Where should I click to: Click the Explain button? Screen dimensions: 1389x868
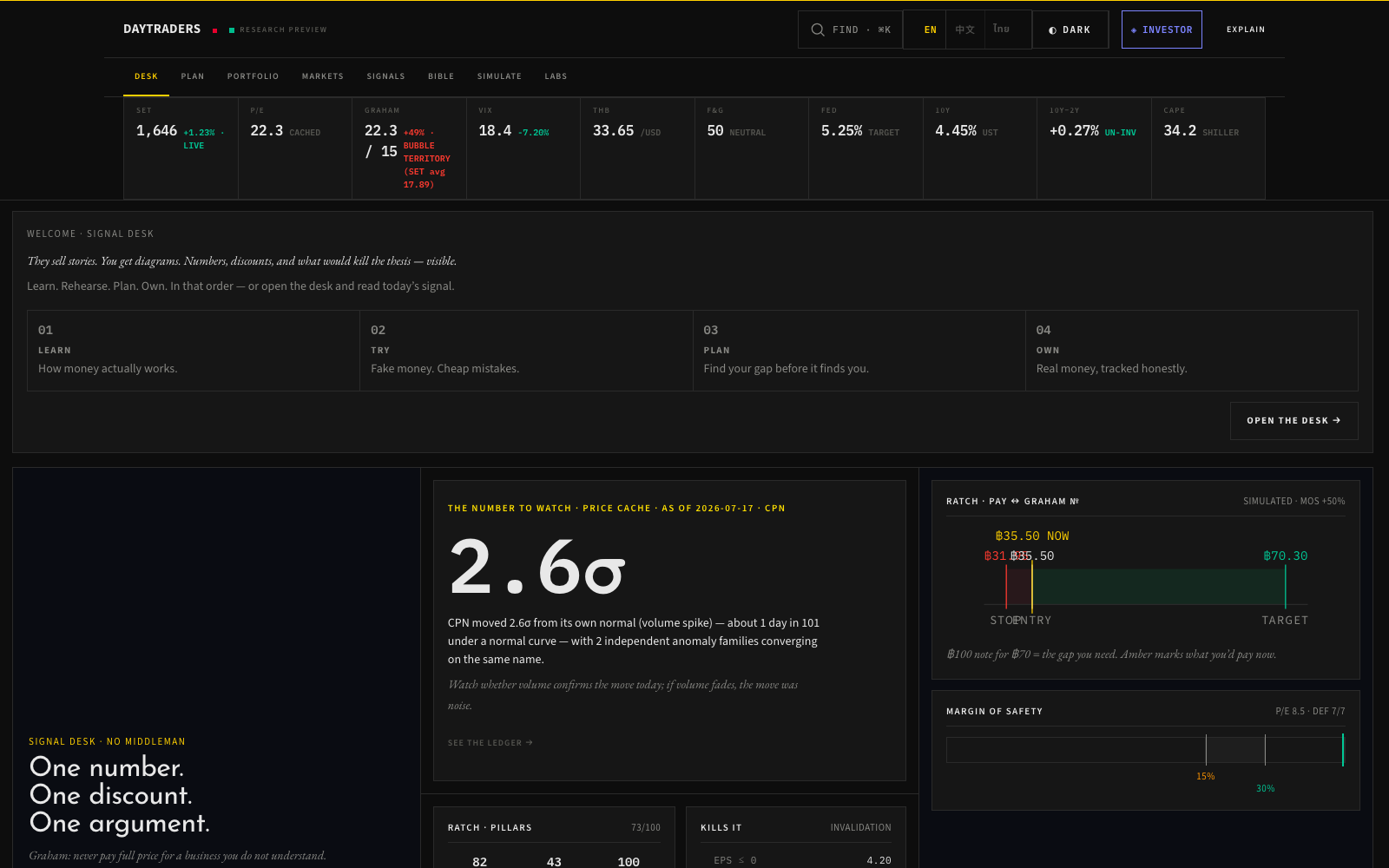[1246, 30]
